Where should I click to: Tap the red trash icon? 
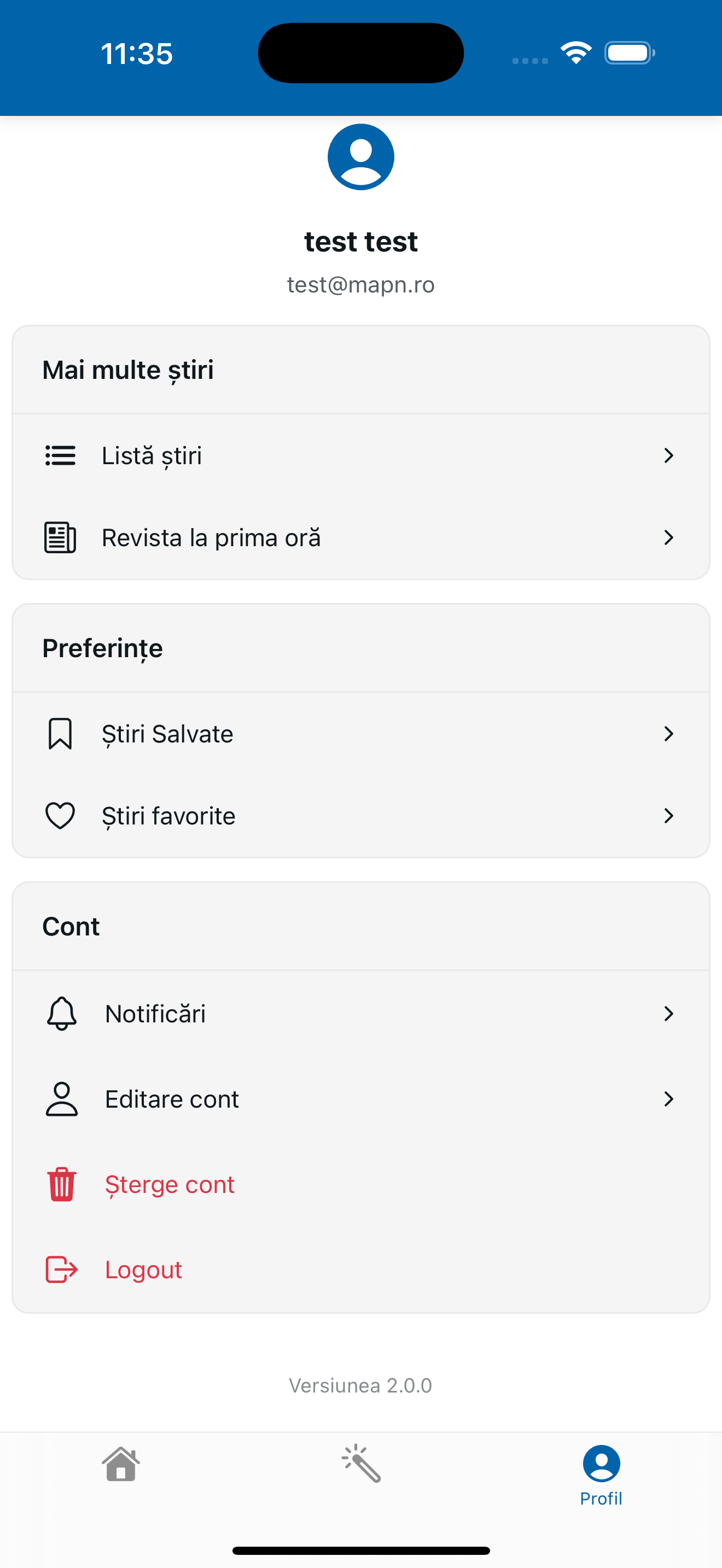point(61,1184)
